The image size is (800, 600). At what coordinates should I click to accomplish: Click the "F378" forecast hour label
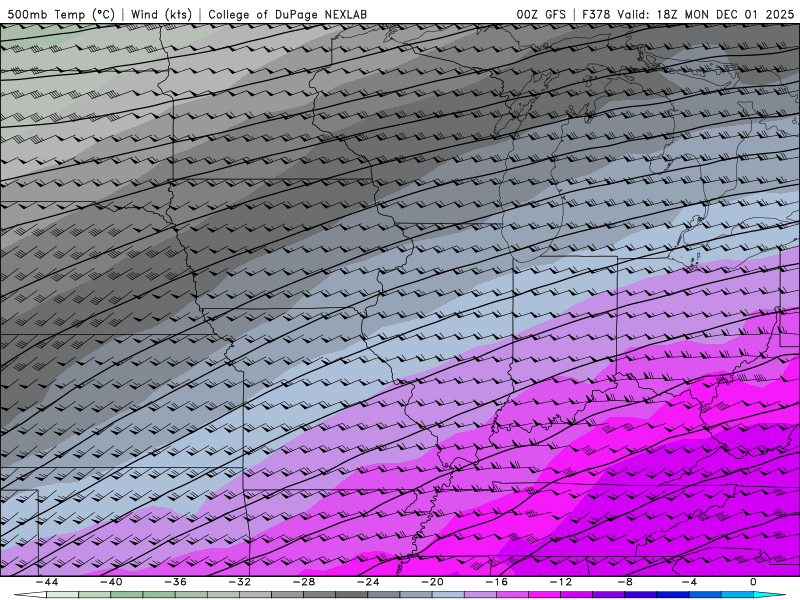coord(595,14)
